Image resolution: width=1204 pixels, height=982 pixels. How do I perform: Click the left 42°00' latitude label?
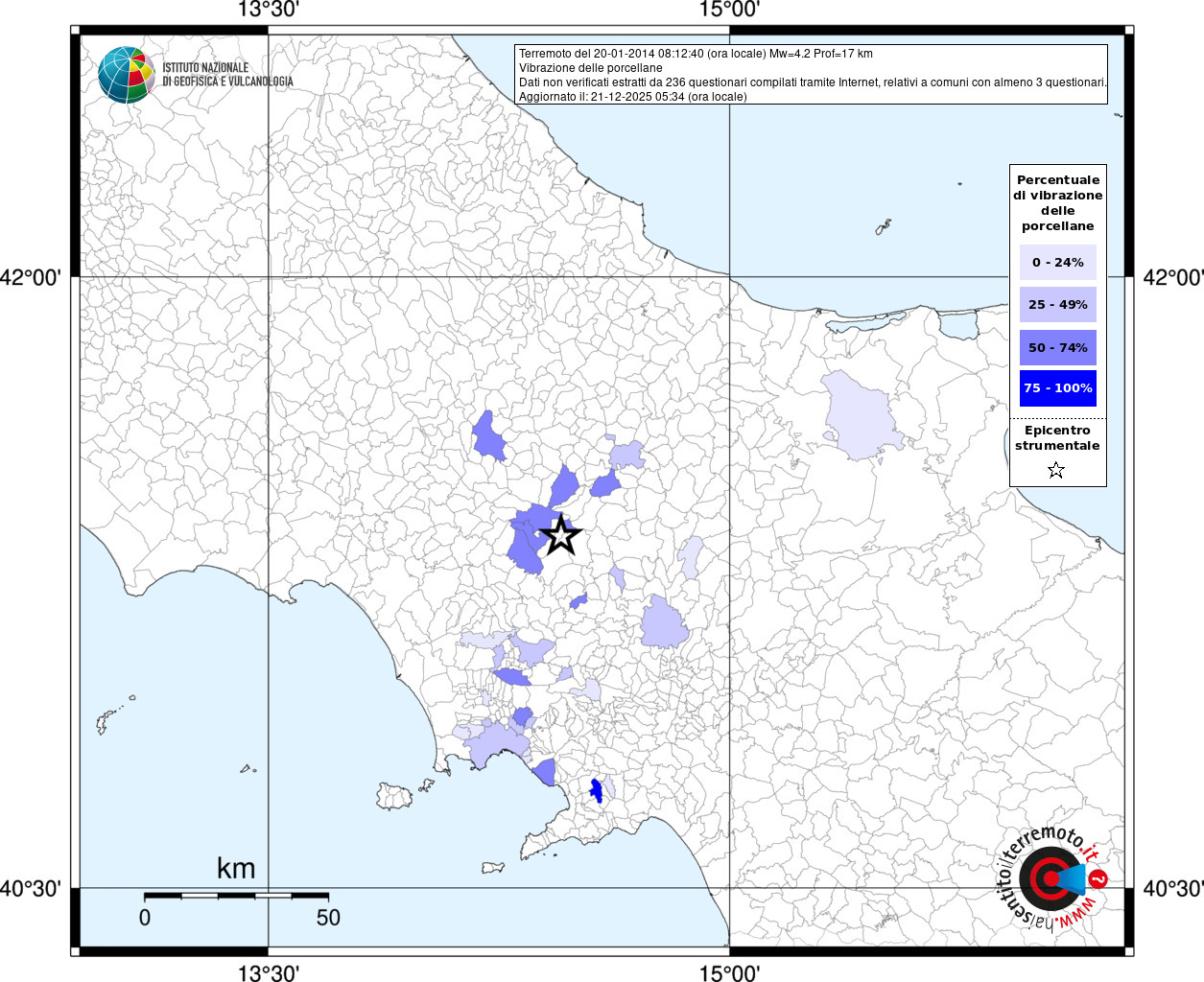(x=32, y=277)
